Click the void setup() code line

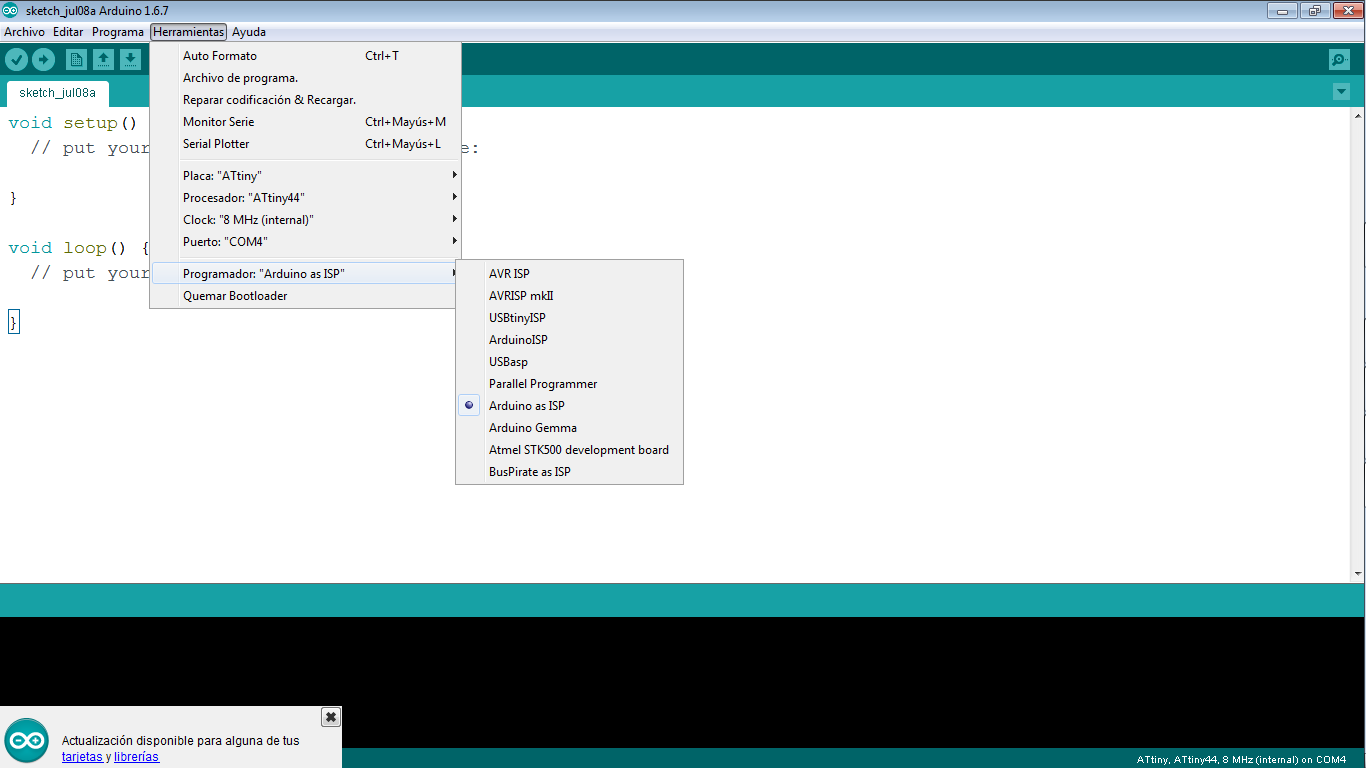pyautogui.click(x=72, y=123)
